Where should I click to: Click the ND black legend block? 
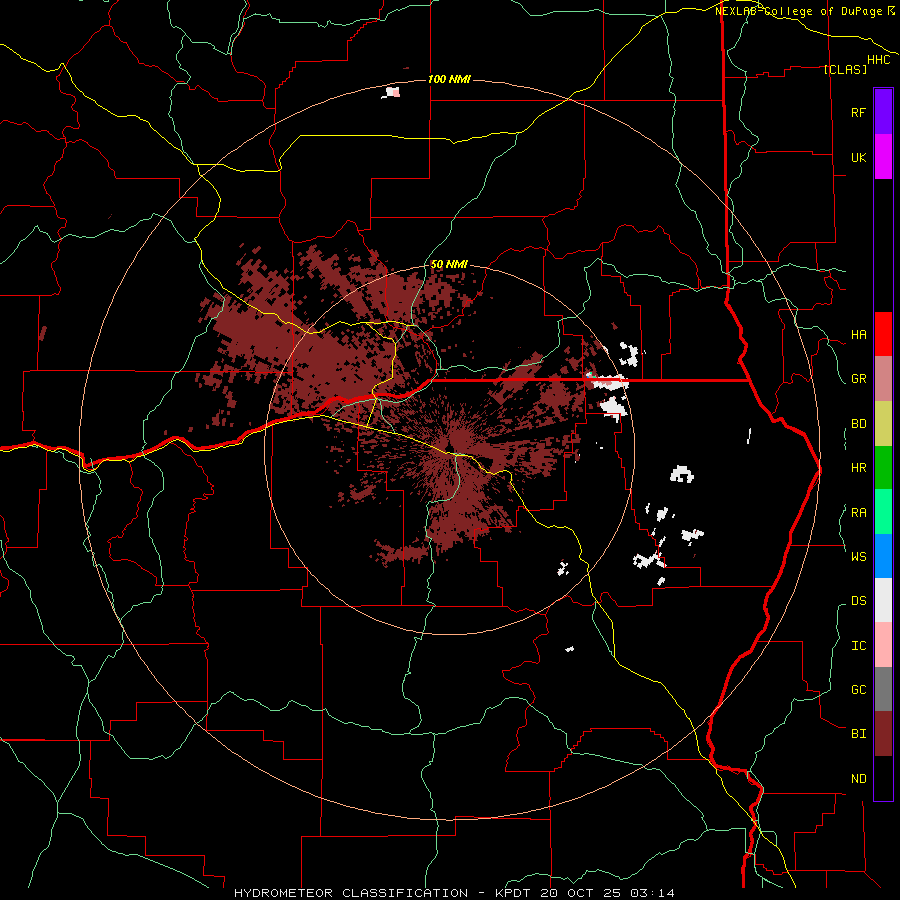883,778
